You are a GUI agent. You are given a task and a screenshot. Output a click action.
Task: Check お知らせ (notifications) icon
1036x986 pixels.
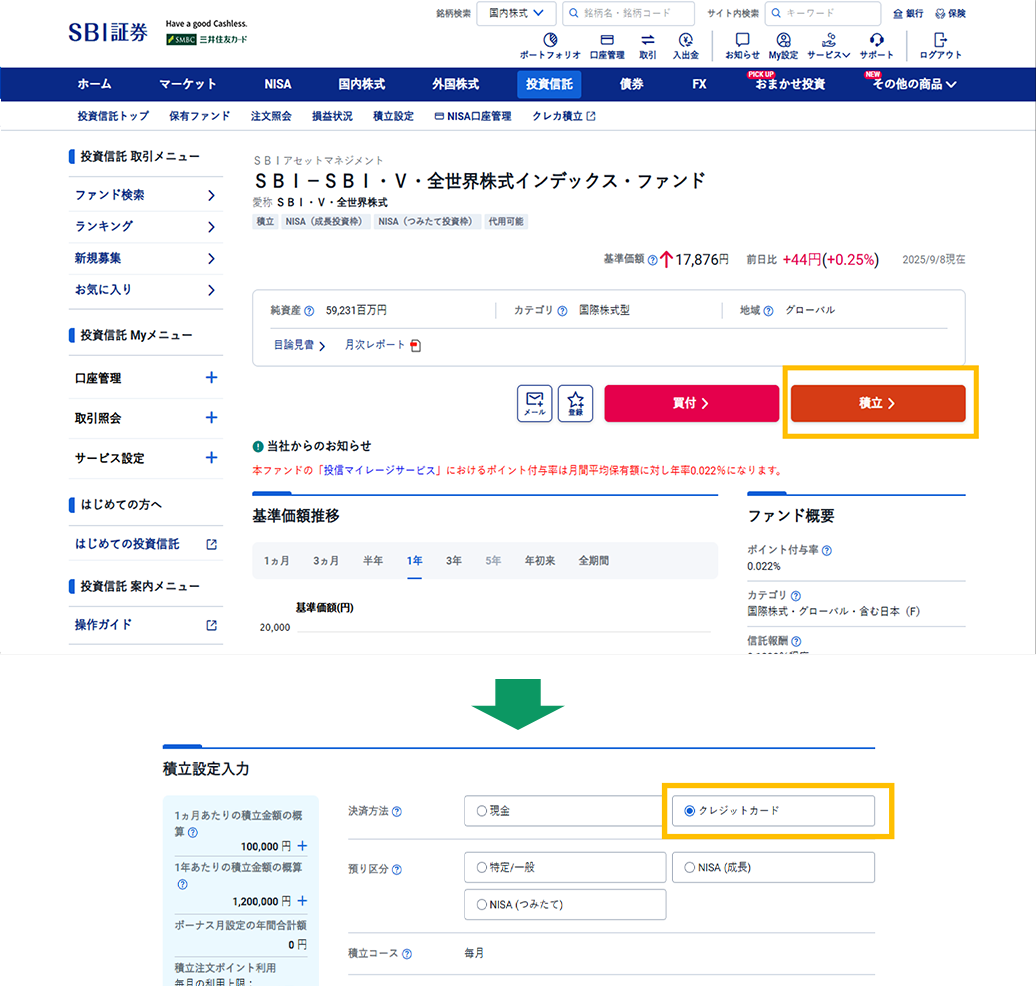tap(741, 46)
